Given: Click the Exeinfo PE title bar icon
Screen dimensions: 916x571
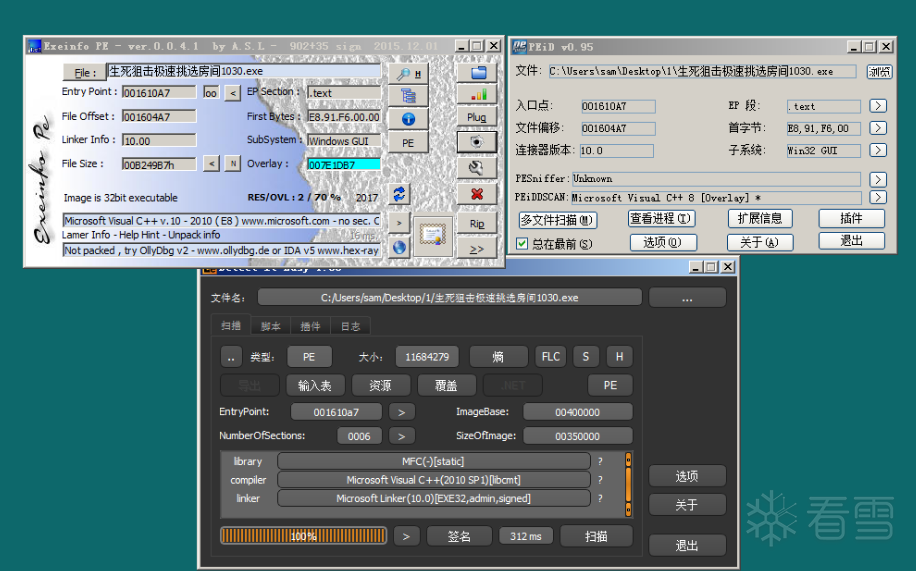Looking at the screenshot, I should [34, 46].
